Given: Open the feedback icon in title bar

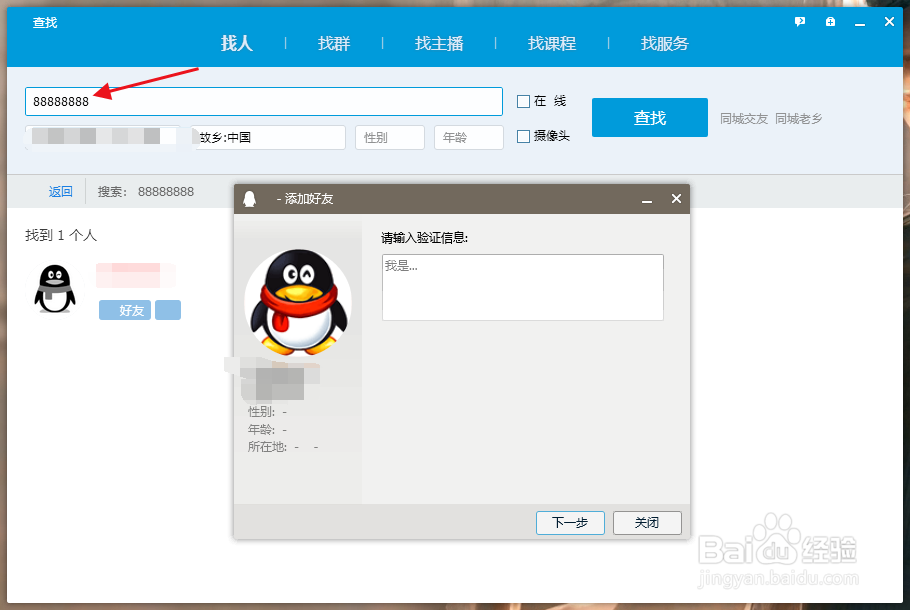Looking at the screenshot, I should coord(800,22).
